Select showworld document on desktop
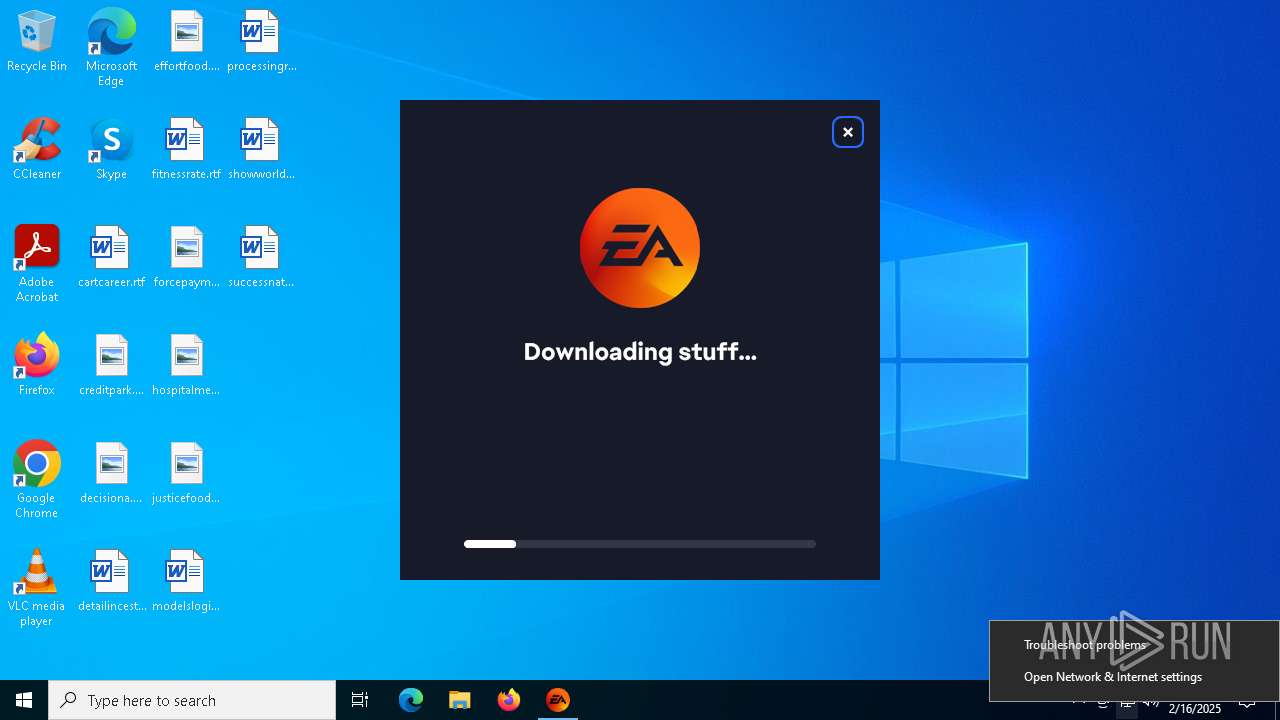This screenshot has width=1280, height=720. coord(261,150)
